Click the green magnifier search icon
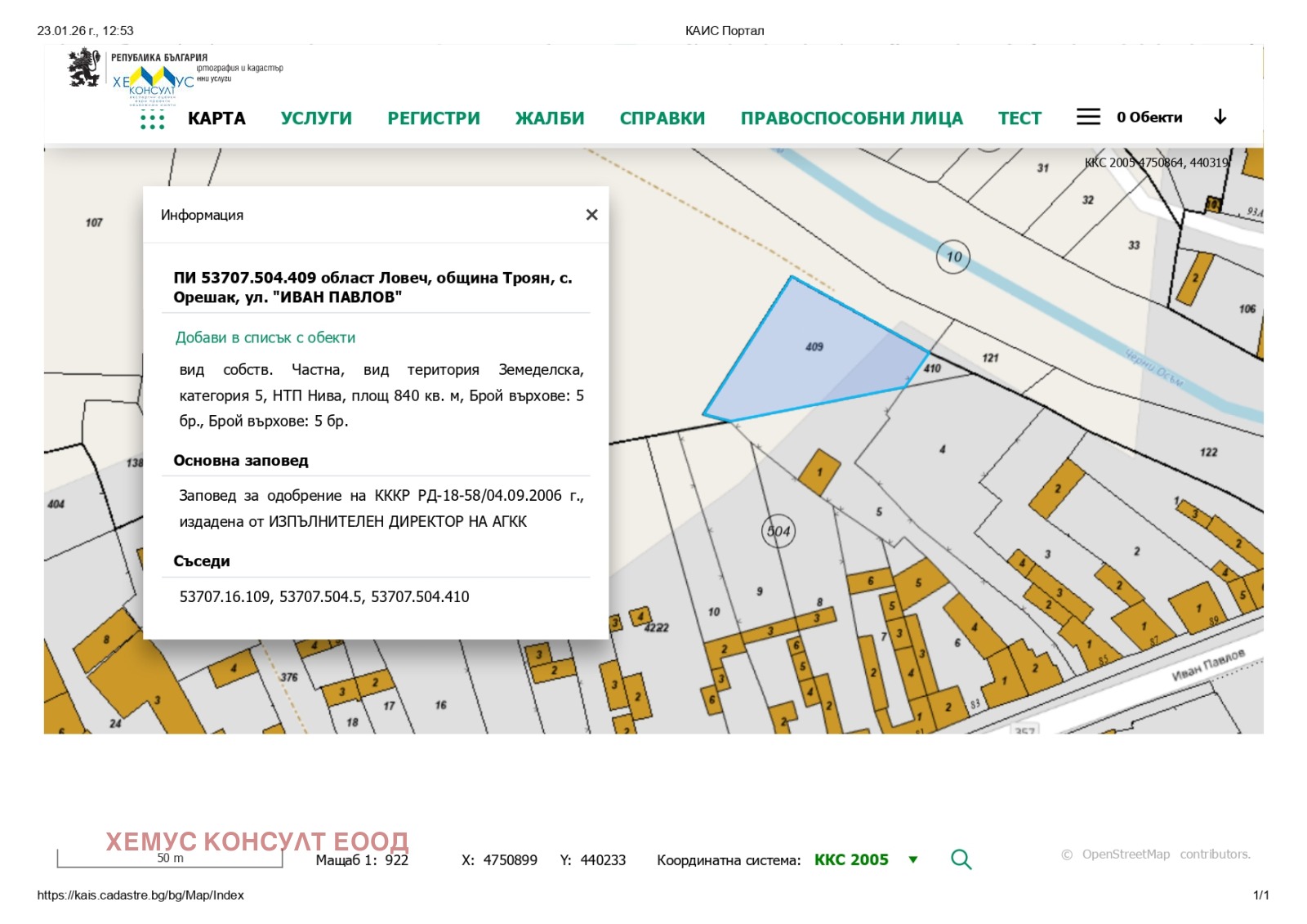Image resolution: width=1307 pixels, height=924 pixels. 961,859
